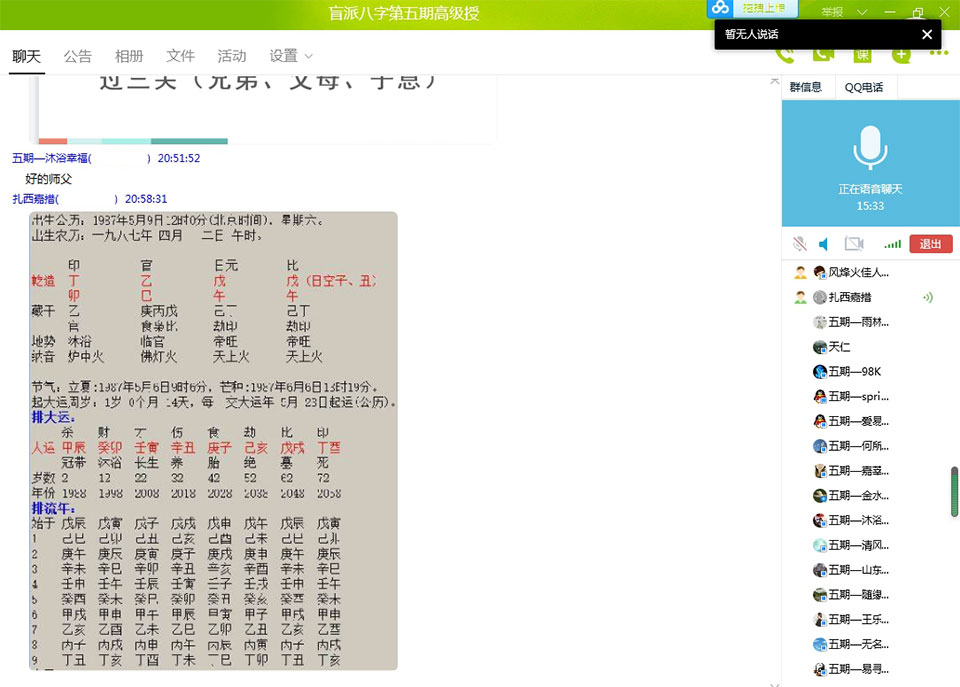Viewport: 960px width, 687px height.
Task: Click the large microphone voice chat icon
Action: (x=870, y=148)
